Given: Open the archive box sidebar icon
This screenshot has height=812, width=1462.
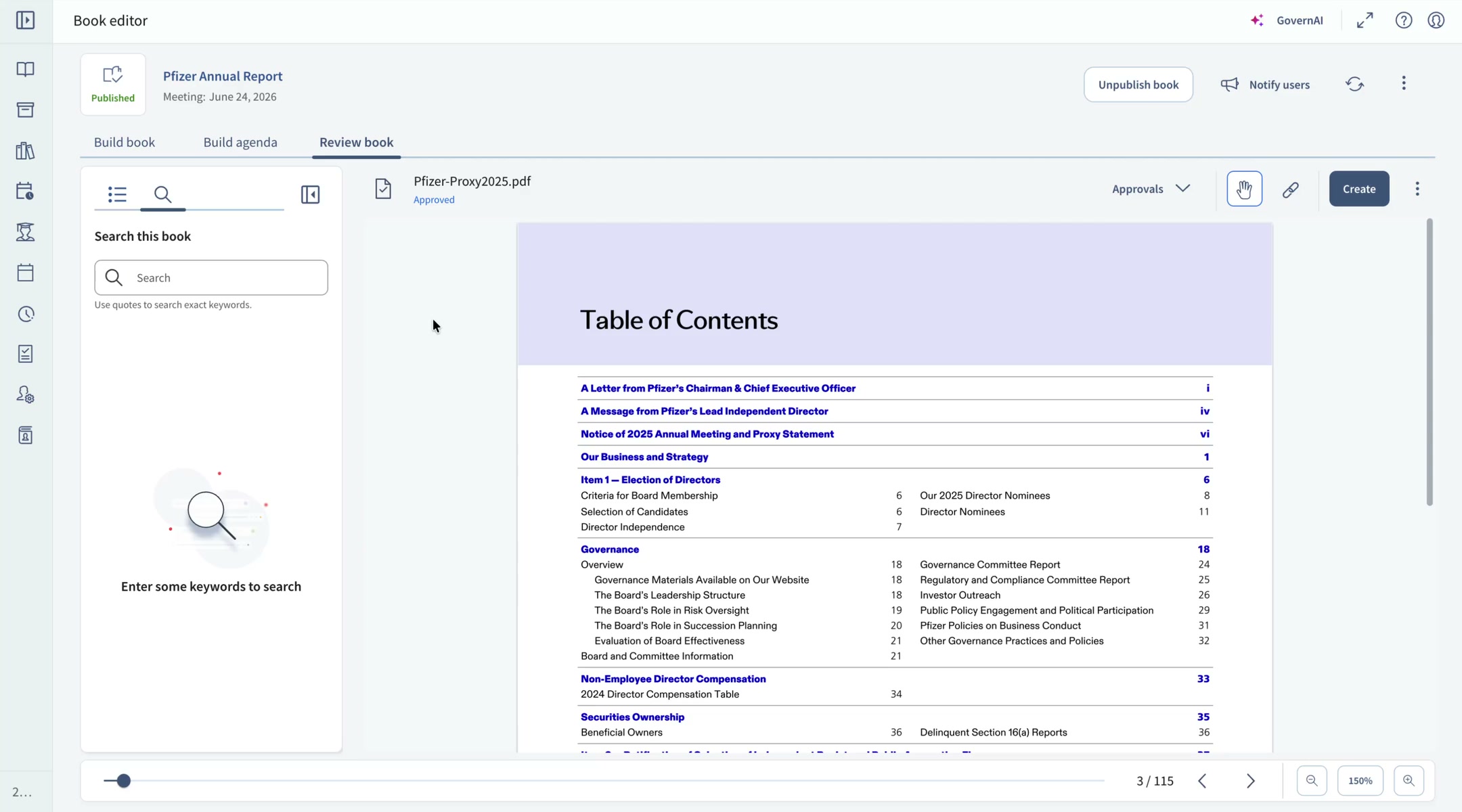Looking at the screenshot, I should tap(25, 110).
